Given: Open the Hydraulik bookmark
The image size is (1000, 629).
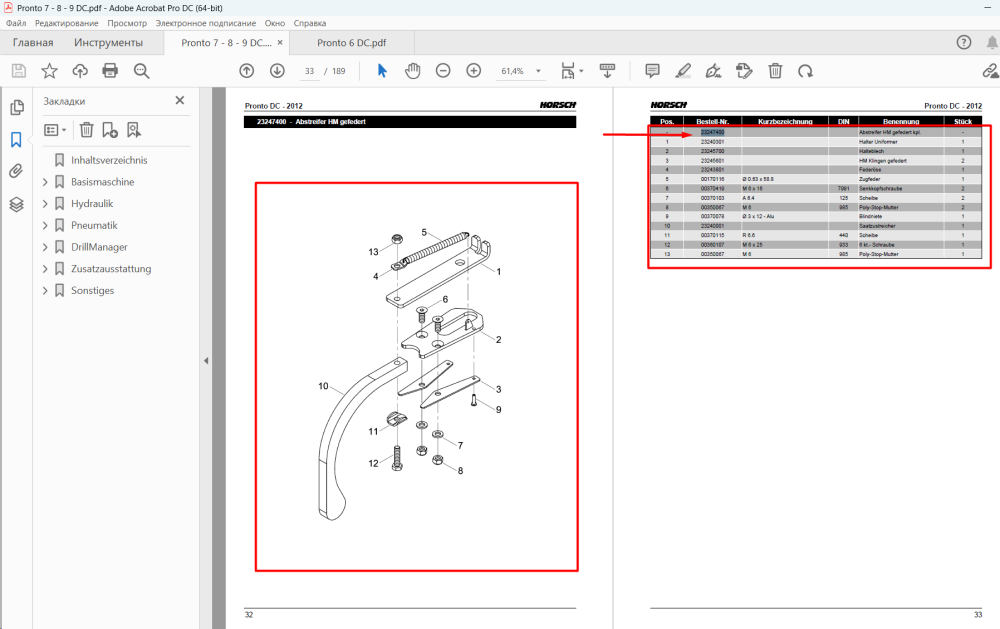Looking at the screenshot, I should 92,204.
